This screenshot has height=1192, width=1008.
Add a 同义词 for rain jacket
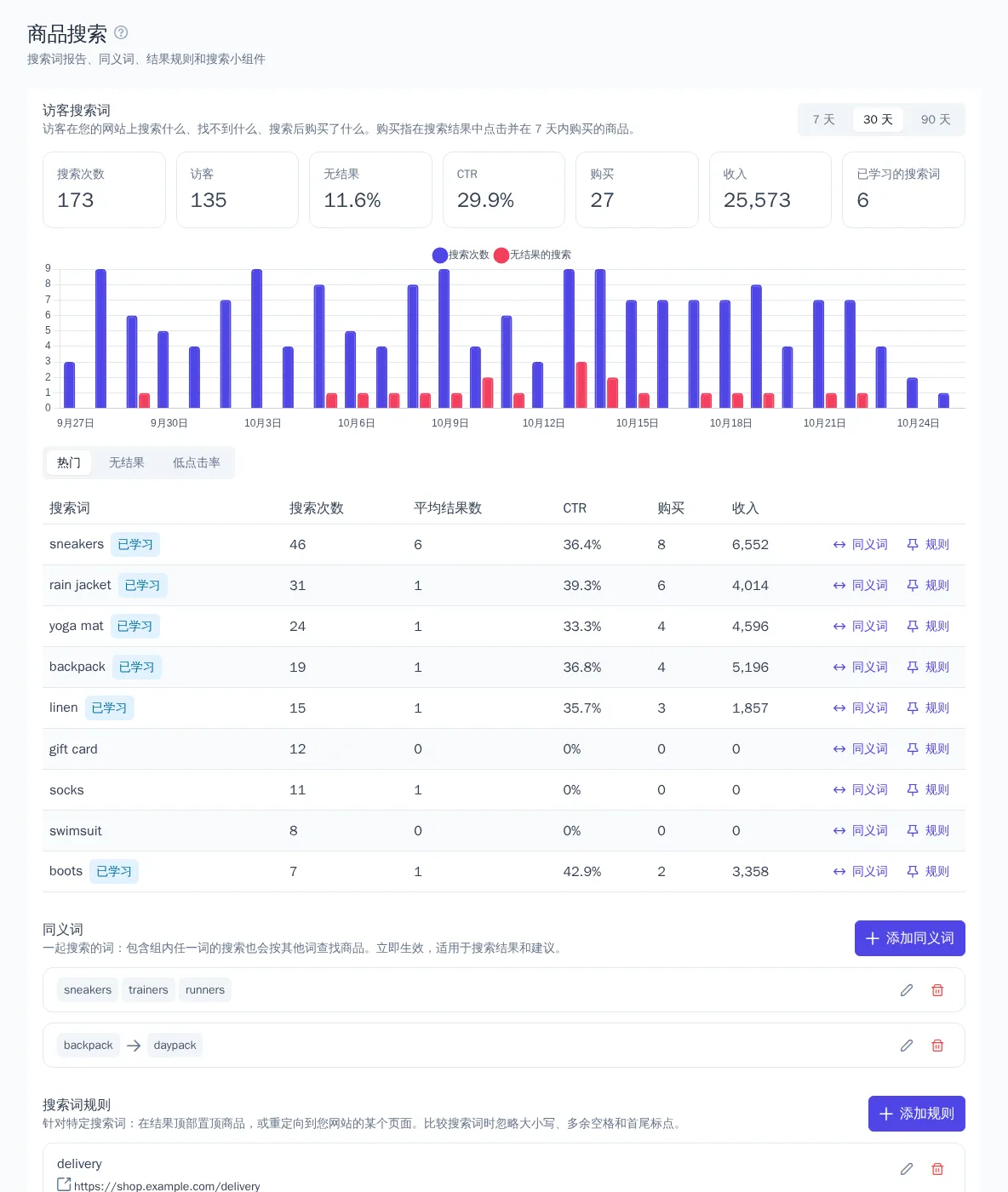861,586
